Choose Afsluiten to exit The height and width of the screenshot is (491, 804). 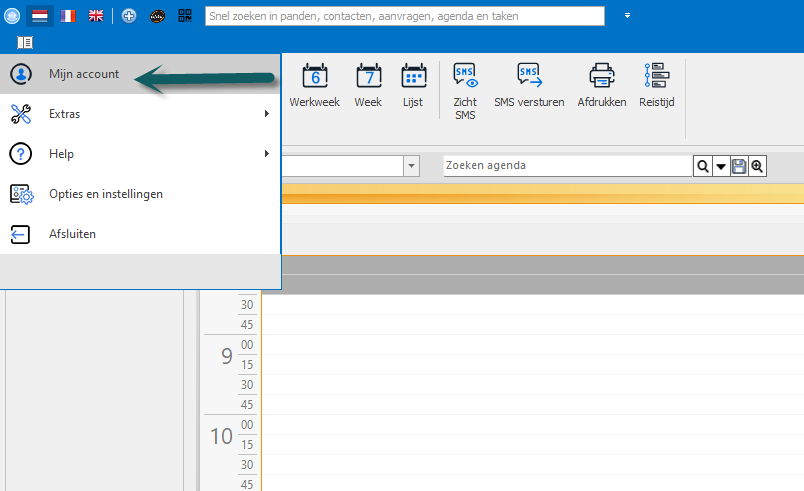coord(140,234)
